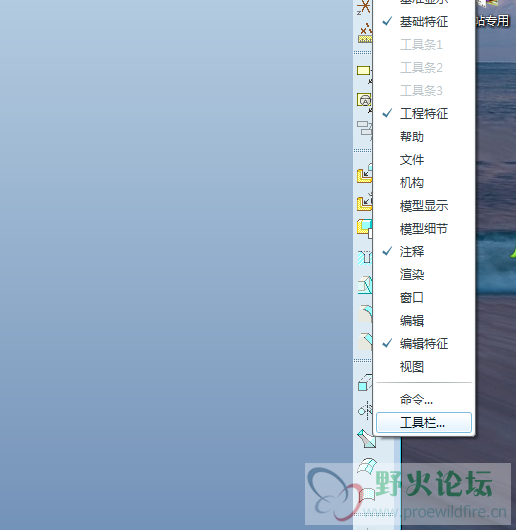Click the annotation feature icon
The width and height of the screenshot is (516, 530).
[x=364, y=100]
